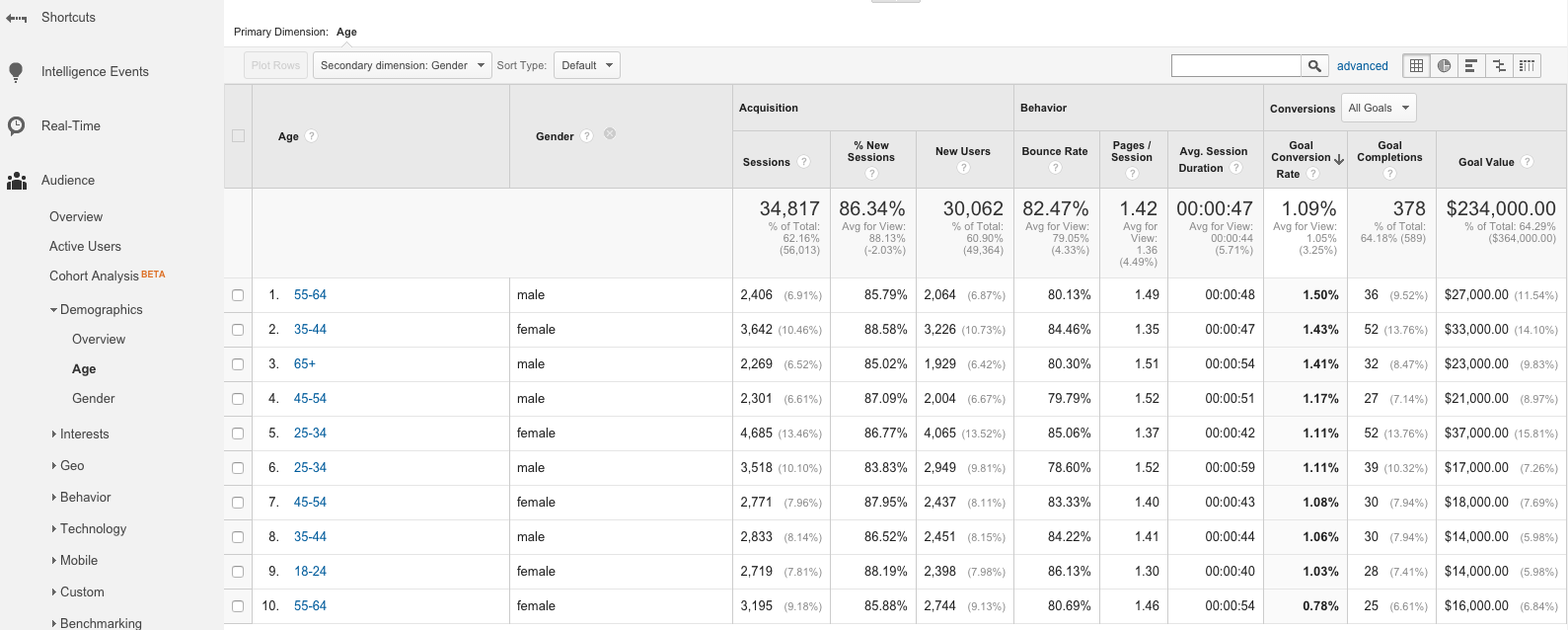
Task: Select the comparison view icon
Action: (1499, 66)
